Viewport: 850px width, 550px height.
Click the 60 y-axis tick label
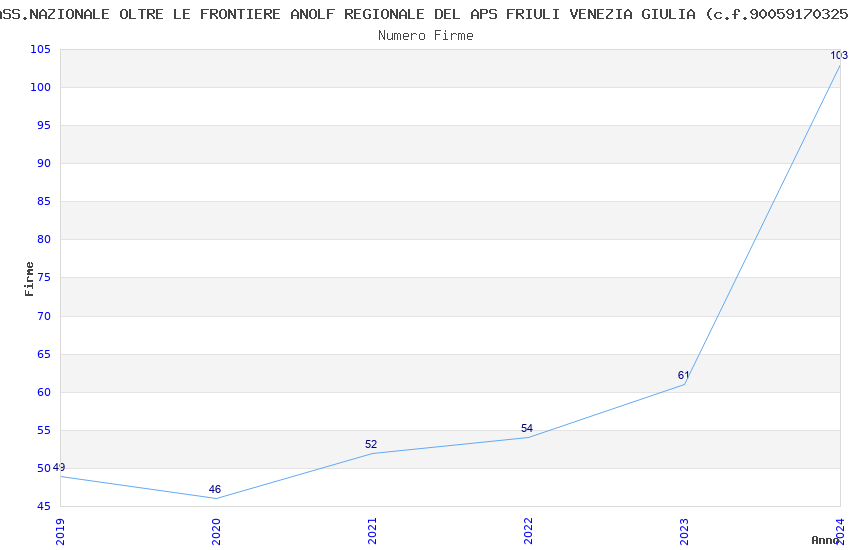(43, 392)
